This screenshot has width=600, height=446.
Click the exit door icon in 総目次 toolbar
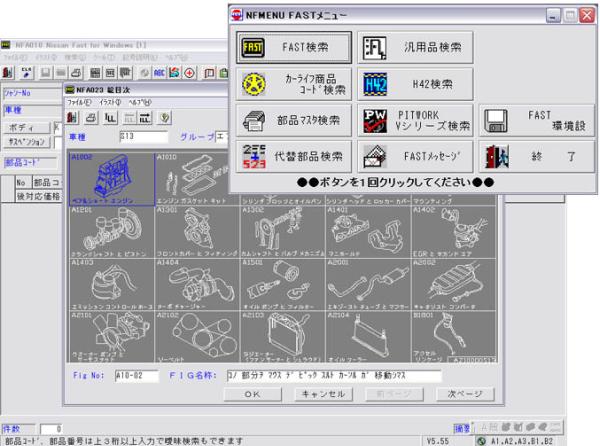point(72,118)
